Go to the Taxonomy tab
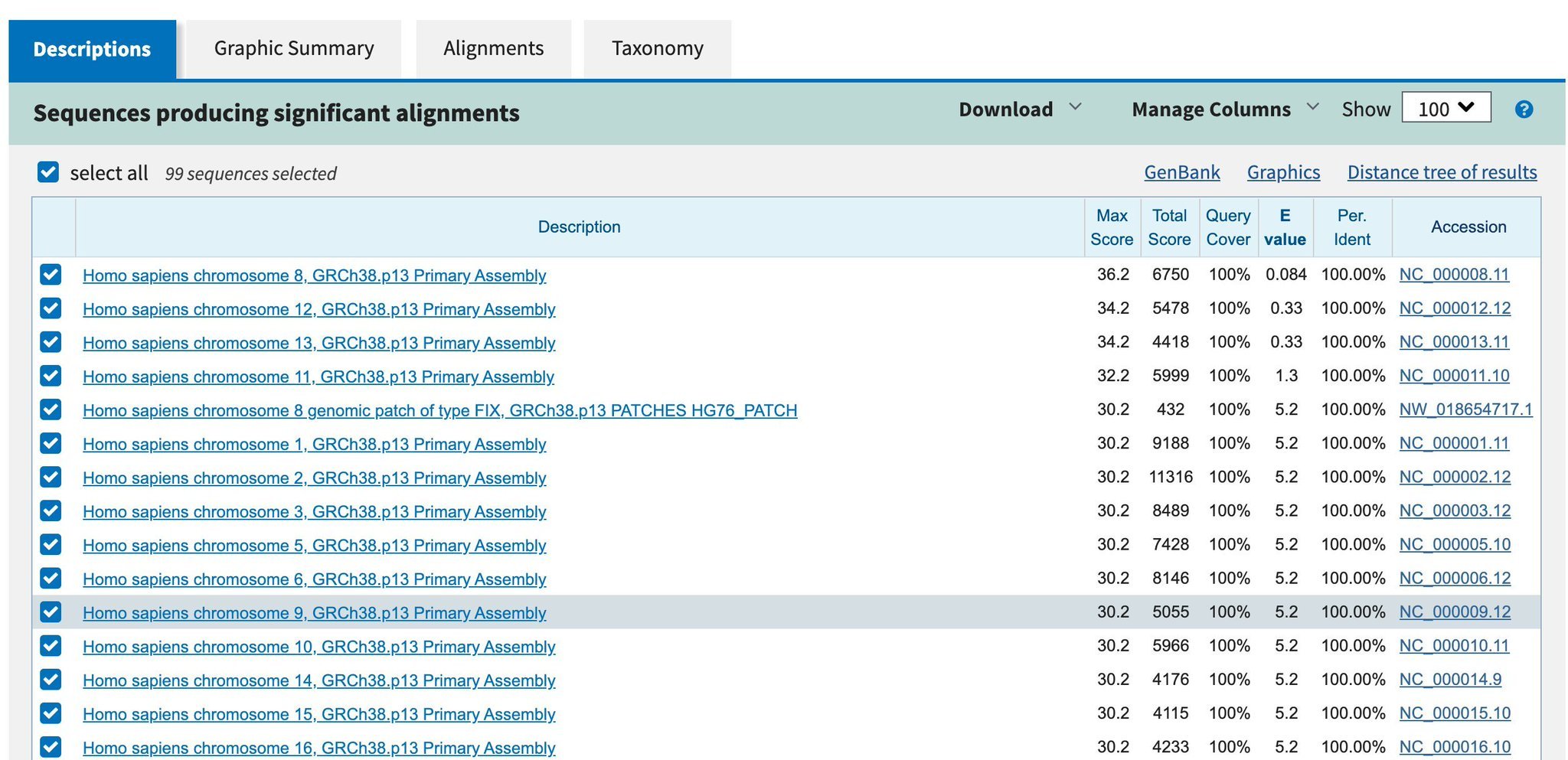Viewport: 1568px width, 760px height. tap(657, 49)
